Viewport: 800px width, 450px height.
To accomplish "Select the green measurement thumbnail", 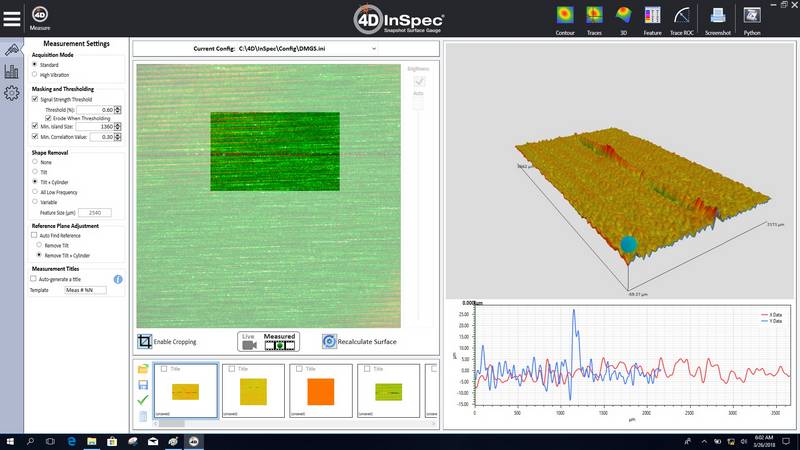I will [388, 391].
